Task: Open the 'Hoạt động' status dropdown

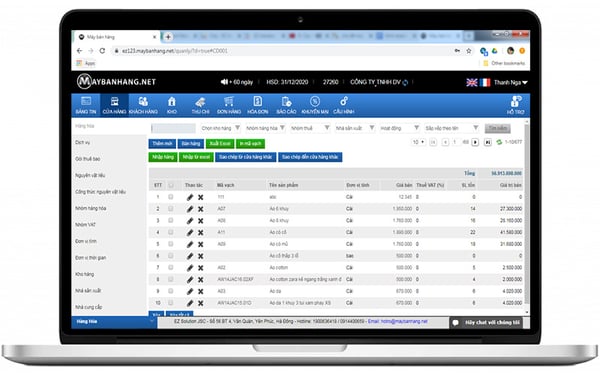Action: point(399,128)
